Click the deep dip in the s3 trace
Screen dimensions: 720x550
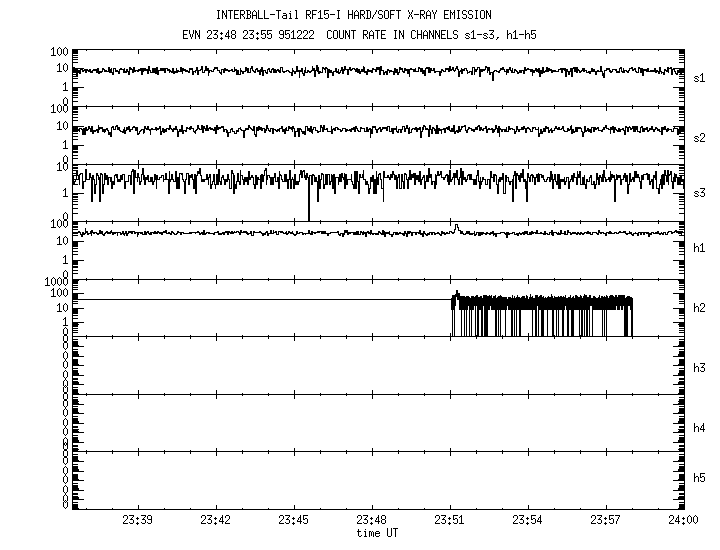(x=309, y=212)
